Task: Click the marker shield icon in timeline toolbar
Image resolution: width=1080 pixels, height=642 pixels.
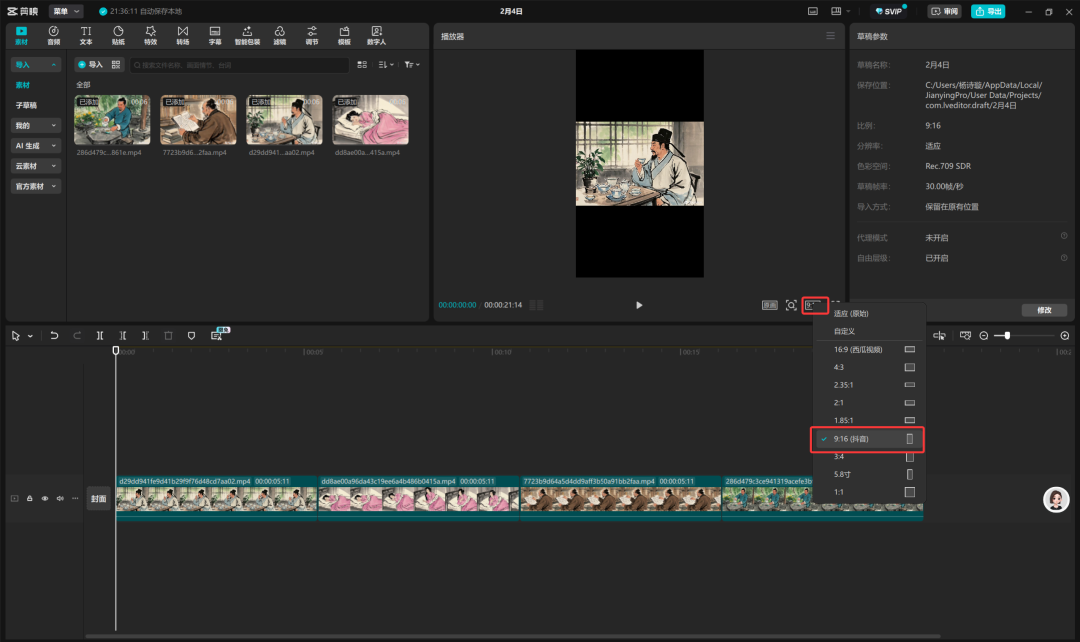Action: tap(191, 336)
